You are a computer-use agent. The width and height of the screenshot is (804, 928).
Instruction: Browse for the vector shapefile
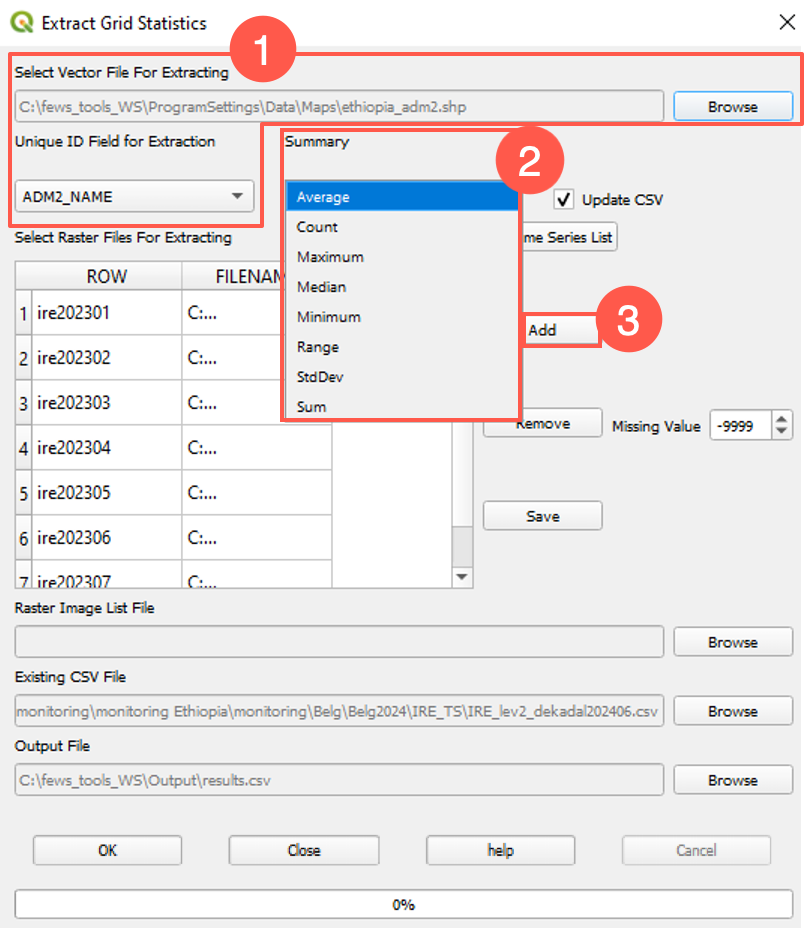[732, 106]
